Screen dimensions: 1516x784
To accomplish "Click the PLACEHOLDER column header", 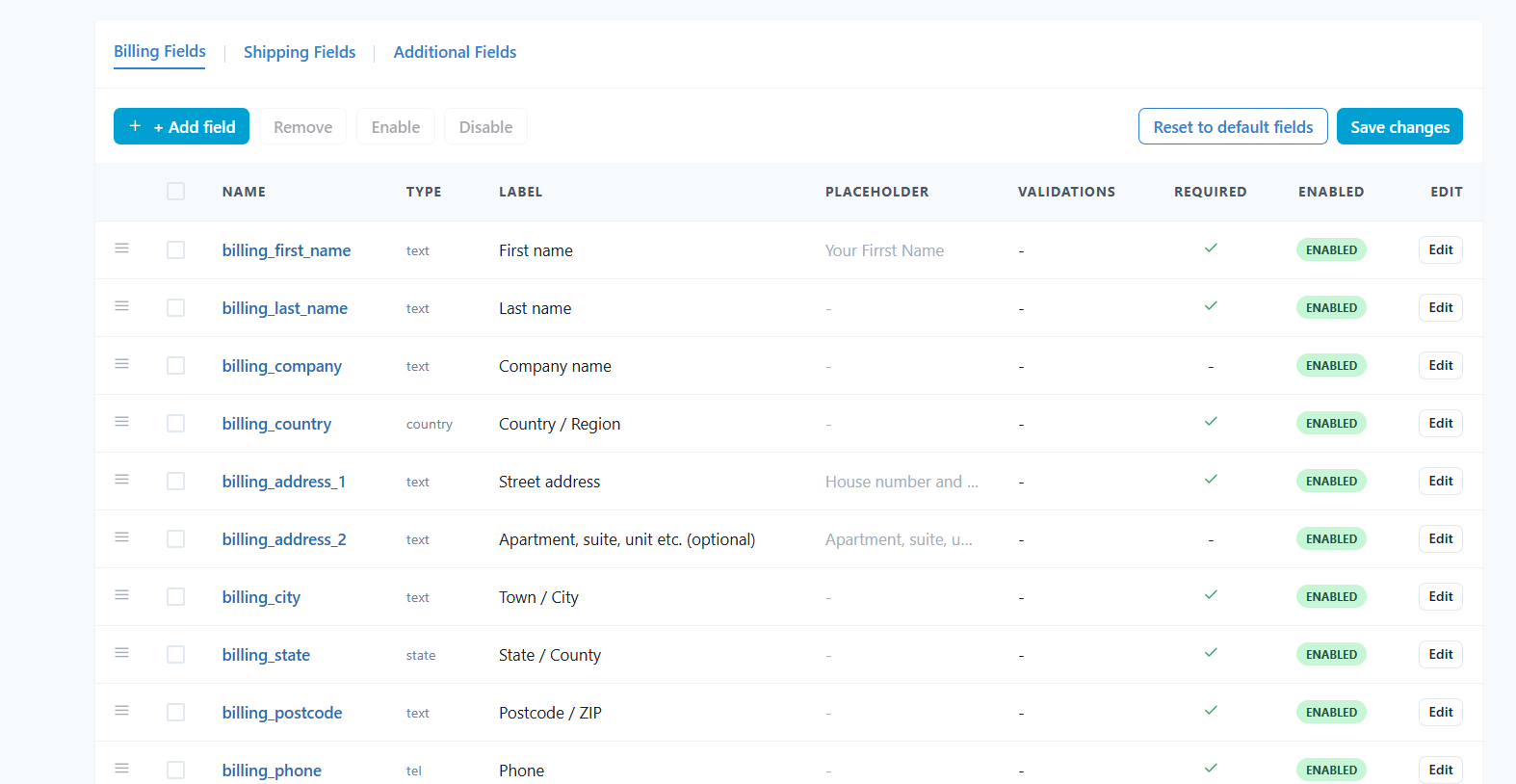I will click(x=876, y=192).
